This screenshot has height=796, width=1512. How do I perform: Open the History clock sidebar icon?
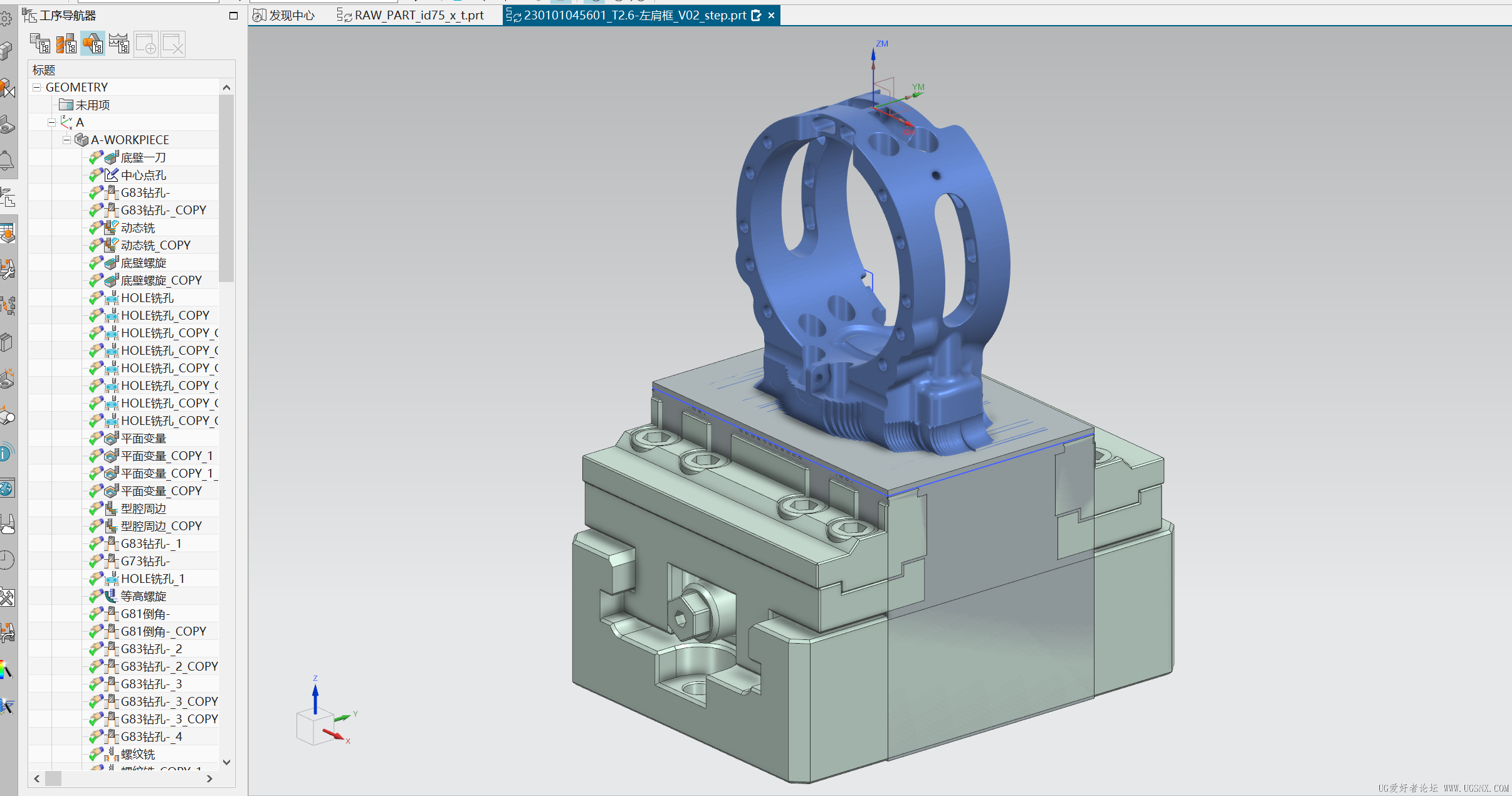(x=7, y=560)
